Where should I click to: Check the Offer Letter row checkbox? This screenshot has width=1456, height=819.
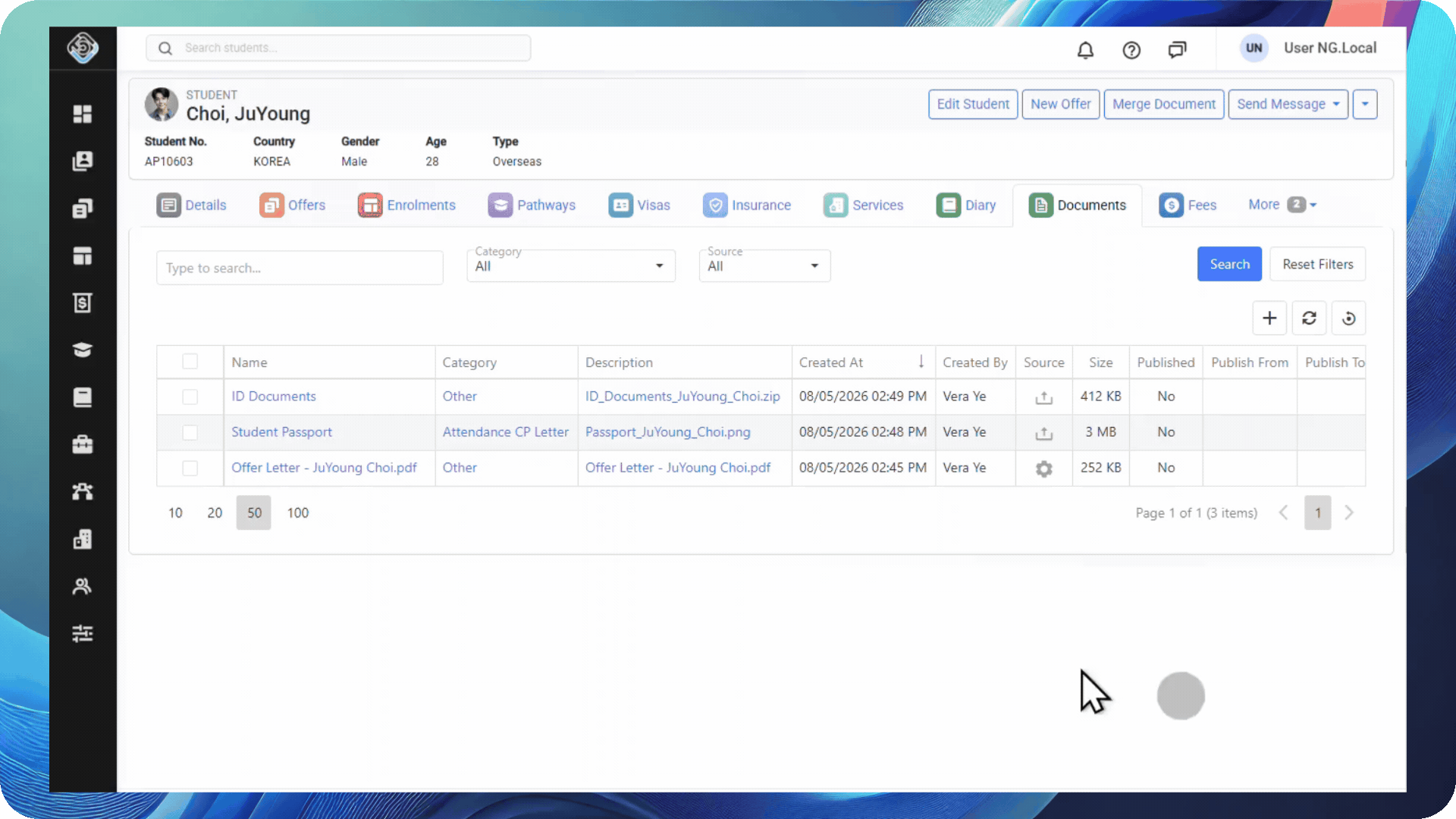coord(190,468)
